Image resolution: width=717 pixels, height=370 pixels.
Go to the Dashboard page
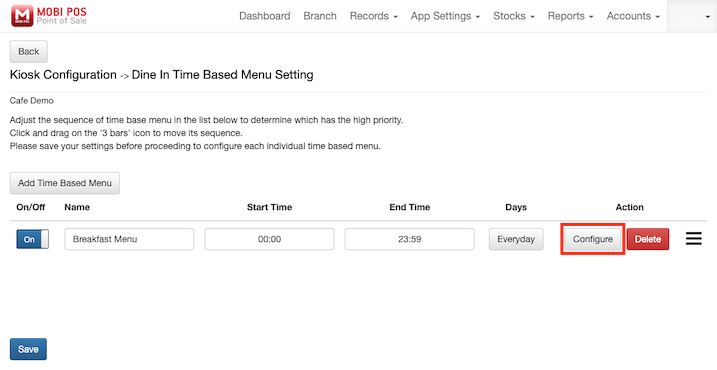coord(264,16)
